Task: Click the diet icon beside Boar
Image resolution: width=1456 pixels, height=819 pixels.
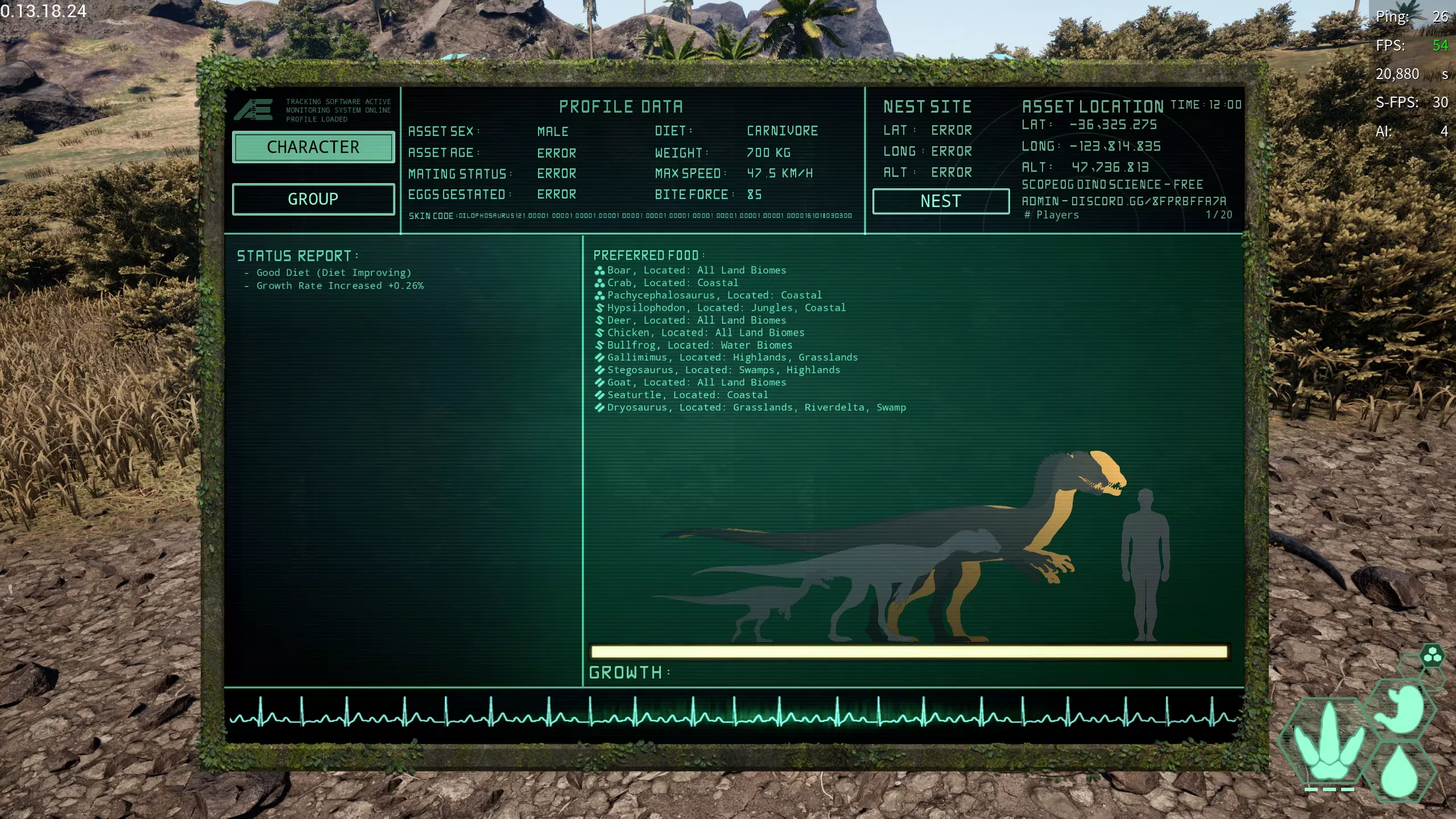Action: click(599, 271)
